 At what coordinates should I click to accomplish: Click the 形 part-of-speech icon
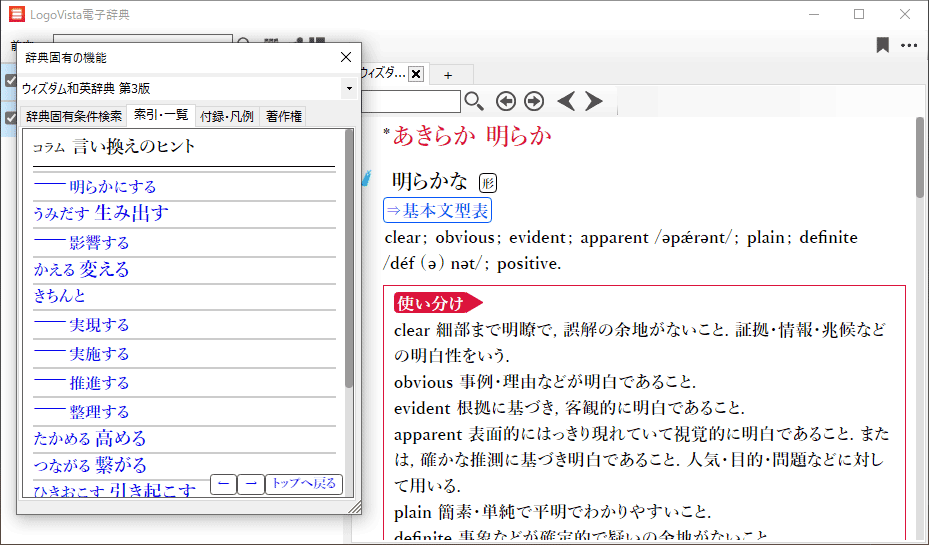click(x=488, y=183)
